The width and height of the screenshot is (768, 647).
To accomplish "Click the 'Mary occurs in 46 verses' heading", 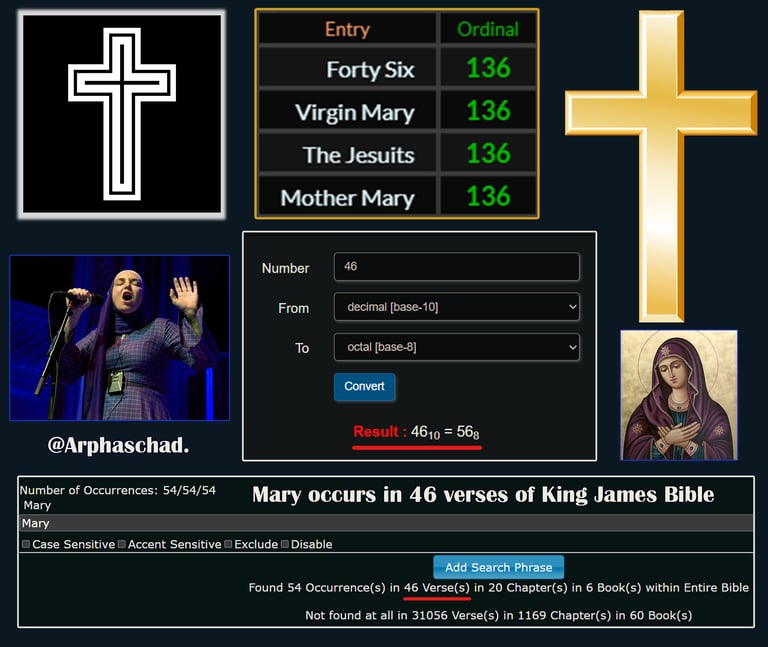I will [483, 495].
